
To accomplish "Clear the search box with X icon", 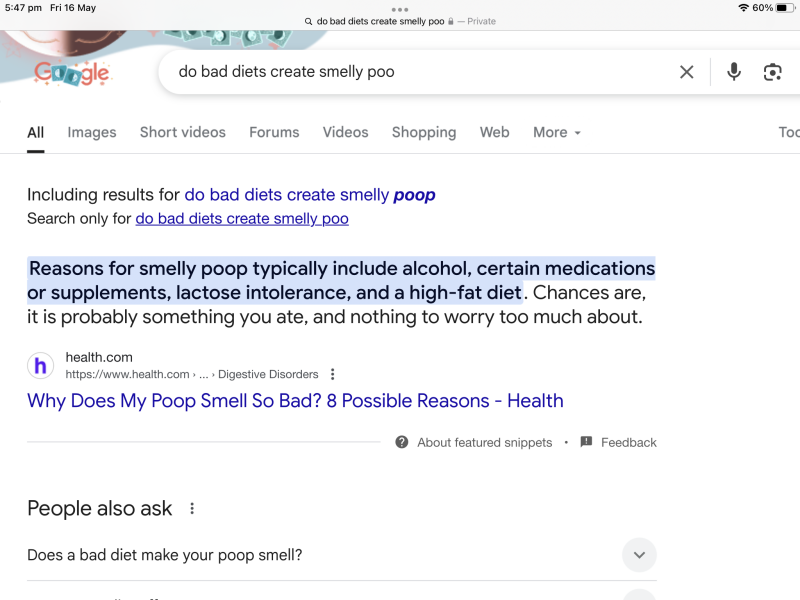I will pos(686,72).
